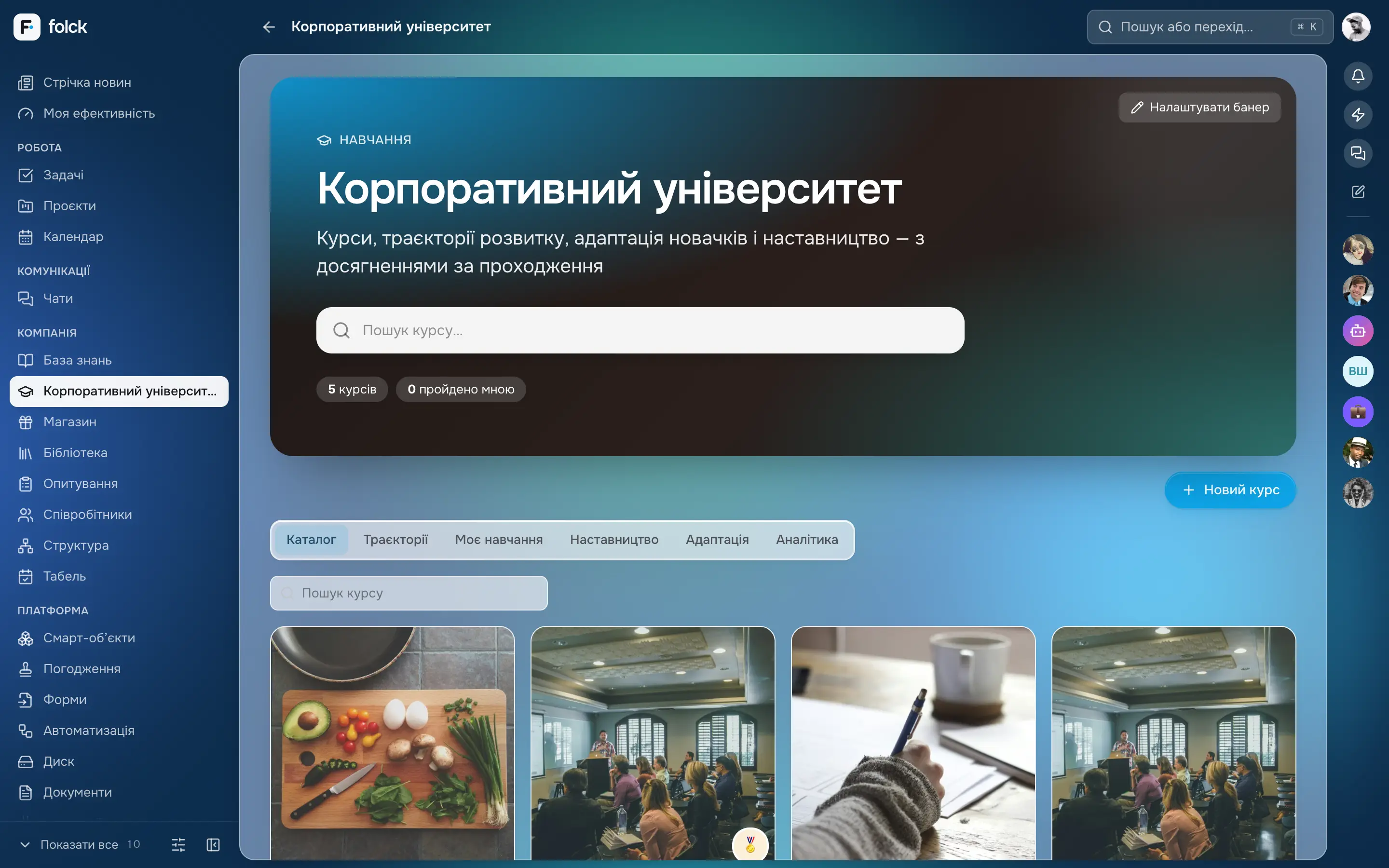The image size is (1389, 868).
Task: Open Проєкти in the sidebar
Action: (119, 206)
